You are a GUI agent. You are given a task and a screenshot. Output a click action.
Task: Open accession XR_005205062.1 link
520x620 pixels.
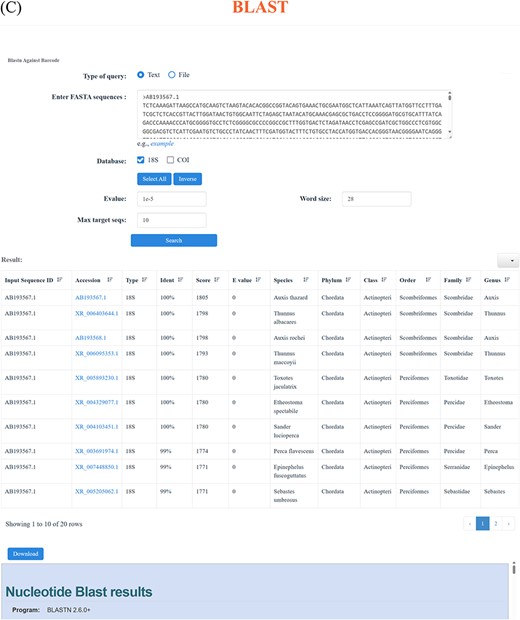(x=96, y=491)
